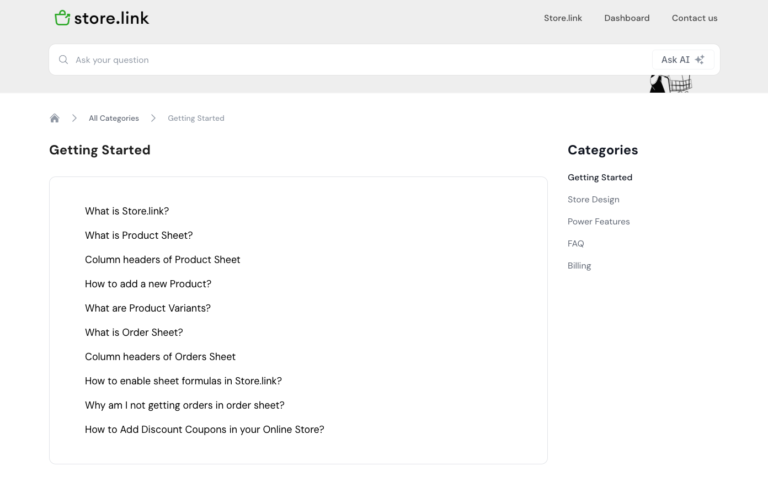Open the Billing category
768x493 pixels.
579,266
